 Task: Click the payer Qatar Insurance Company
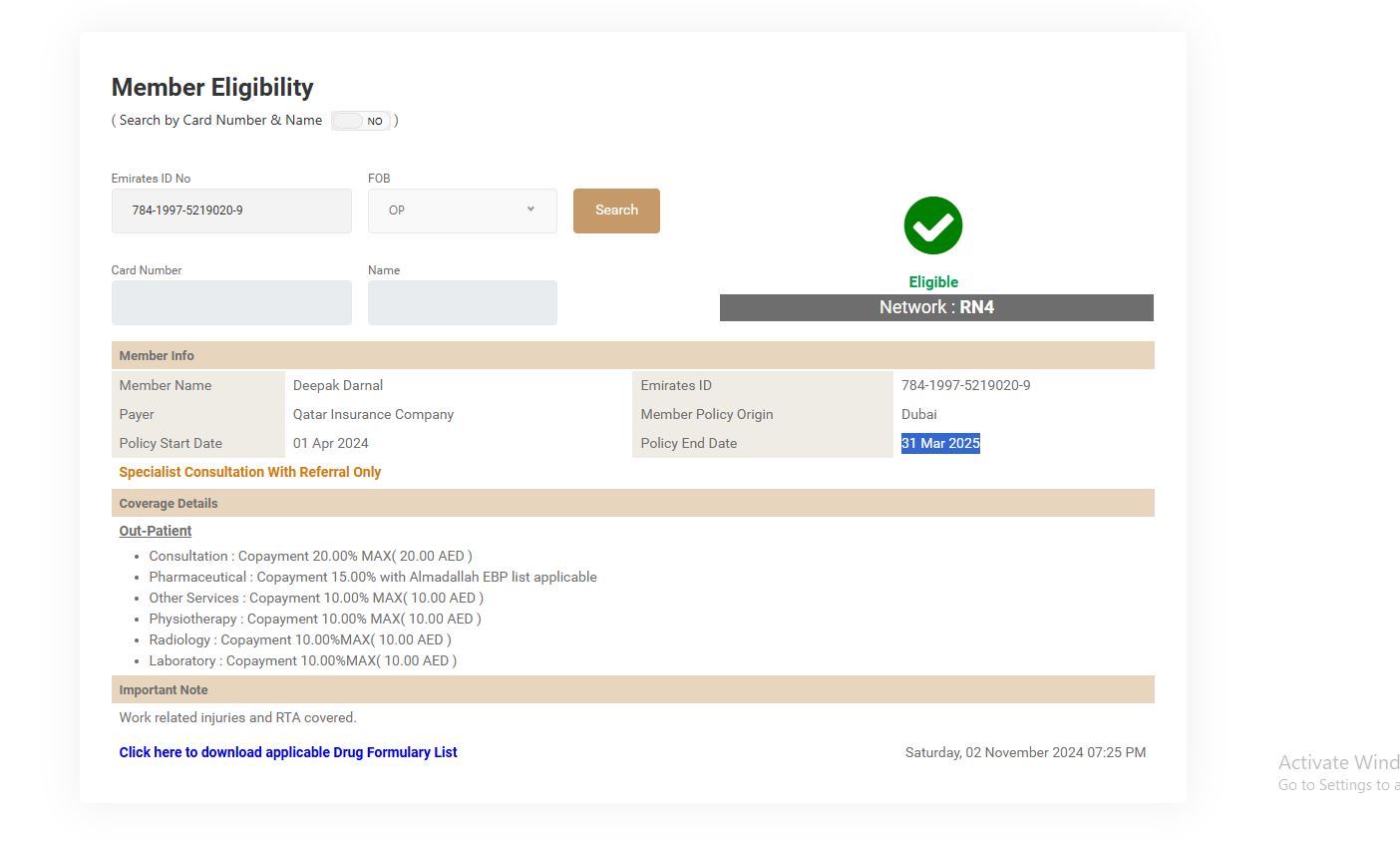point(373,414)
